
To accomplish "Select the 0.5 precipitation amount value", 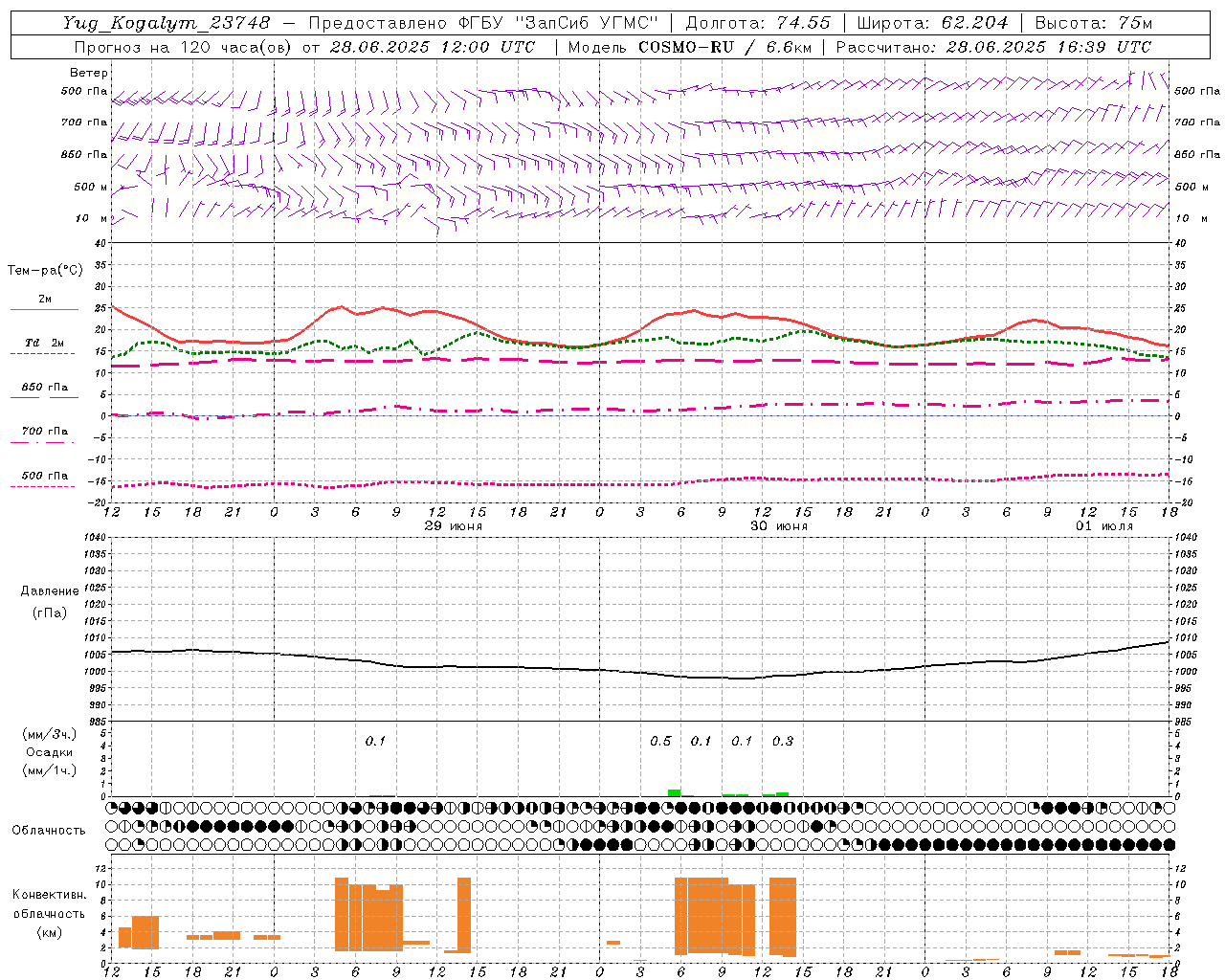I will [660, 742].
